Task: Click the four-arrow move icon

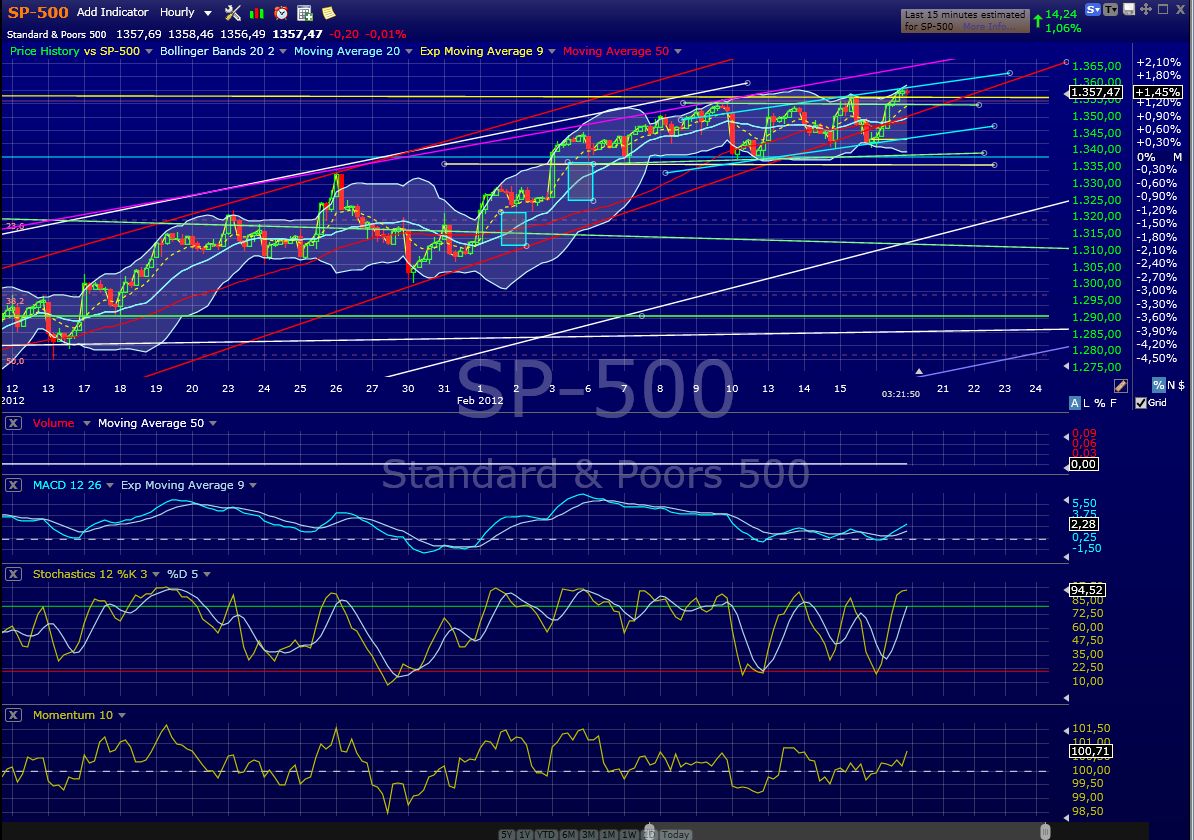Action: 1146,9
